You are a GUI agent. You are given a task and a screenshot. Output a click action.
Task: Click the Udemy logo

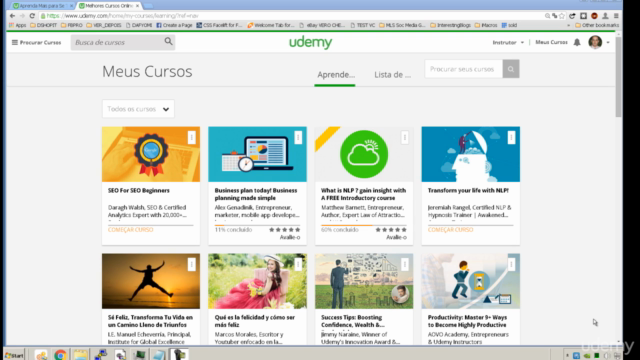point(311,42)
